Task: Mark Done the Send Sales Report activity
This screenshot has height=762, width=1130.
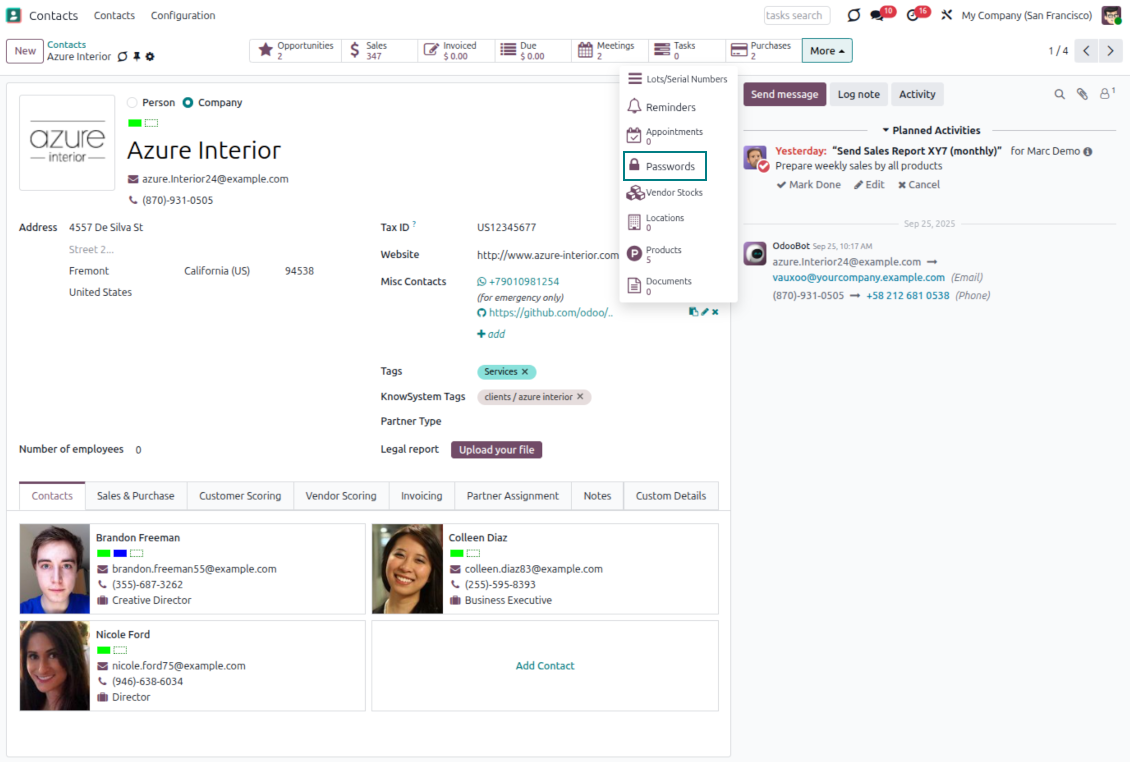Action: click(x=808, y=185)
